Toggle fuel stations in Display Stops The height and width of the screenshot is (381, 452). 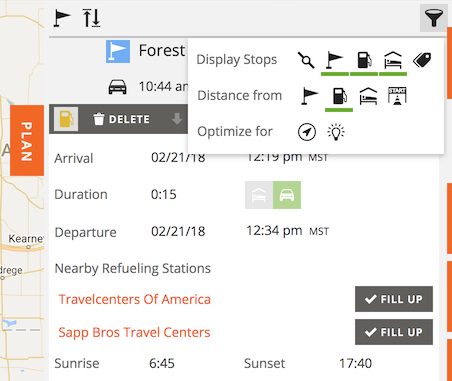pyautogui.click(x=364, y=60)
